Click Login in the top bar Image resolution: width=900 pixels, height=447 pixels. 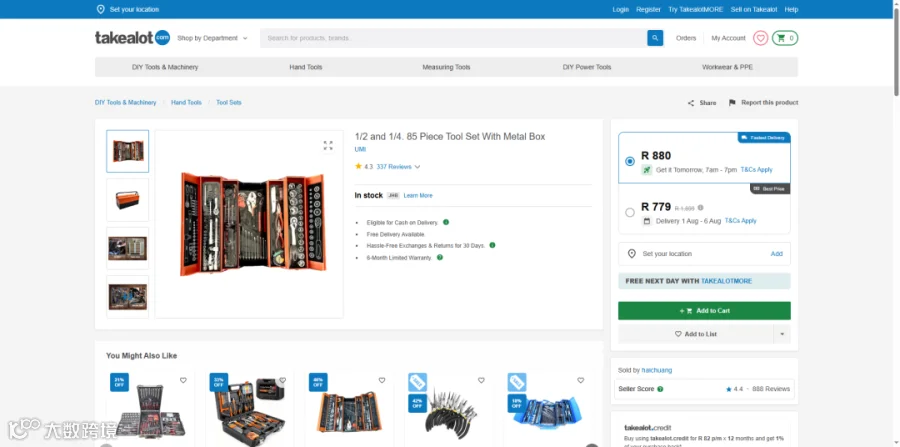(620, 9)
